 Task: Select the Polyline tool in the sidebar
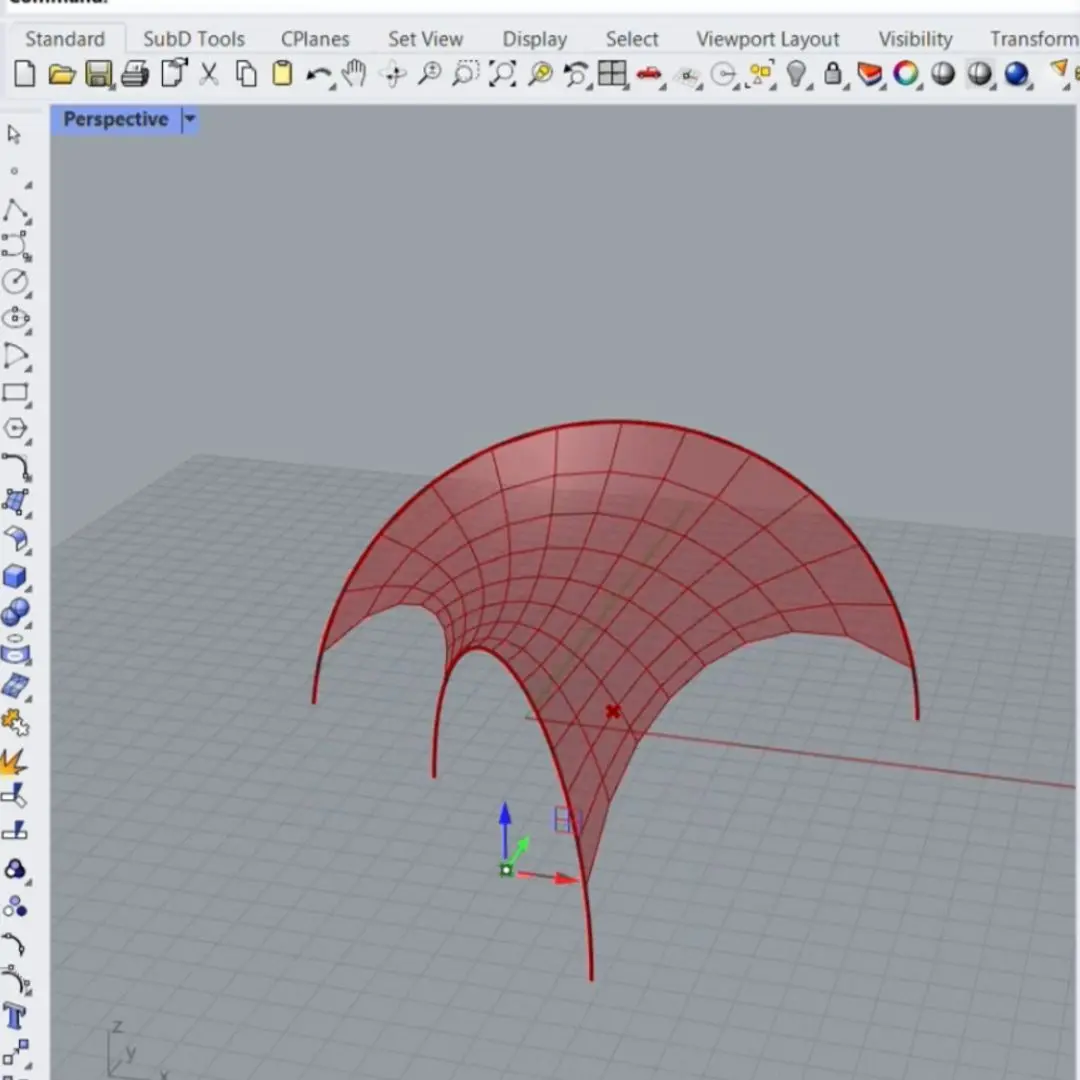tap(15, 210)
